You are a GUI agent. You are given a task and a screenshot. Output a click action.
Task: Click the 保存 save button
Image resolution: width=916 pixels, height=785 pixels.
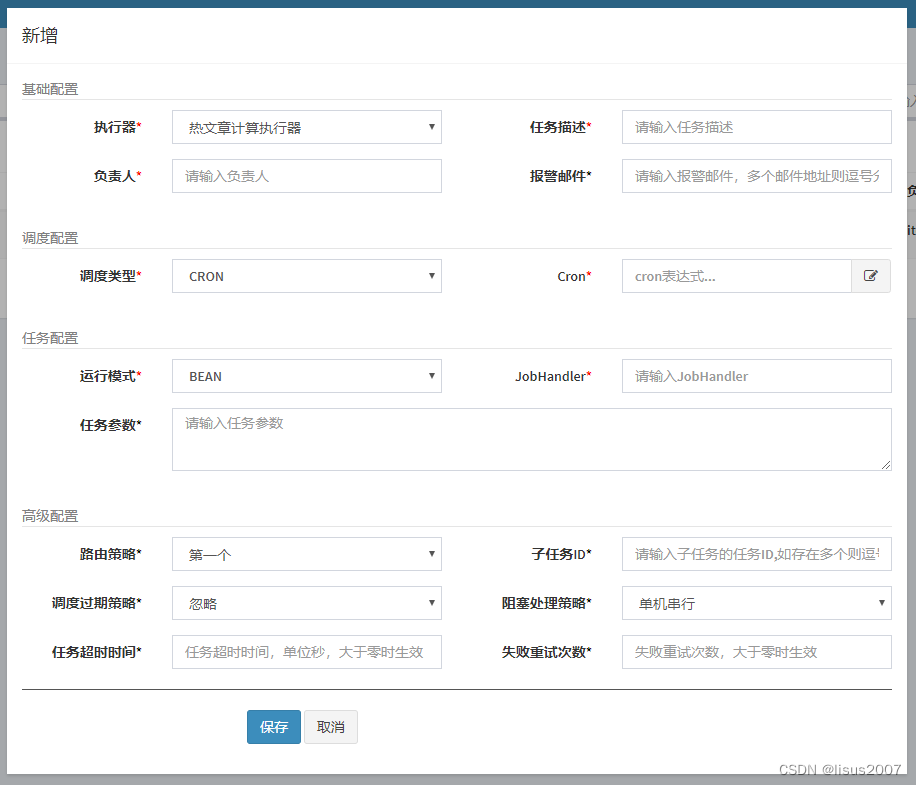[x=273, y=727]
